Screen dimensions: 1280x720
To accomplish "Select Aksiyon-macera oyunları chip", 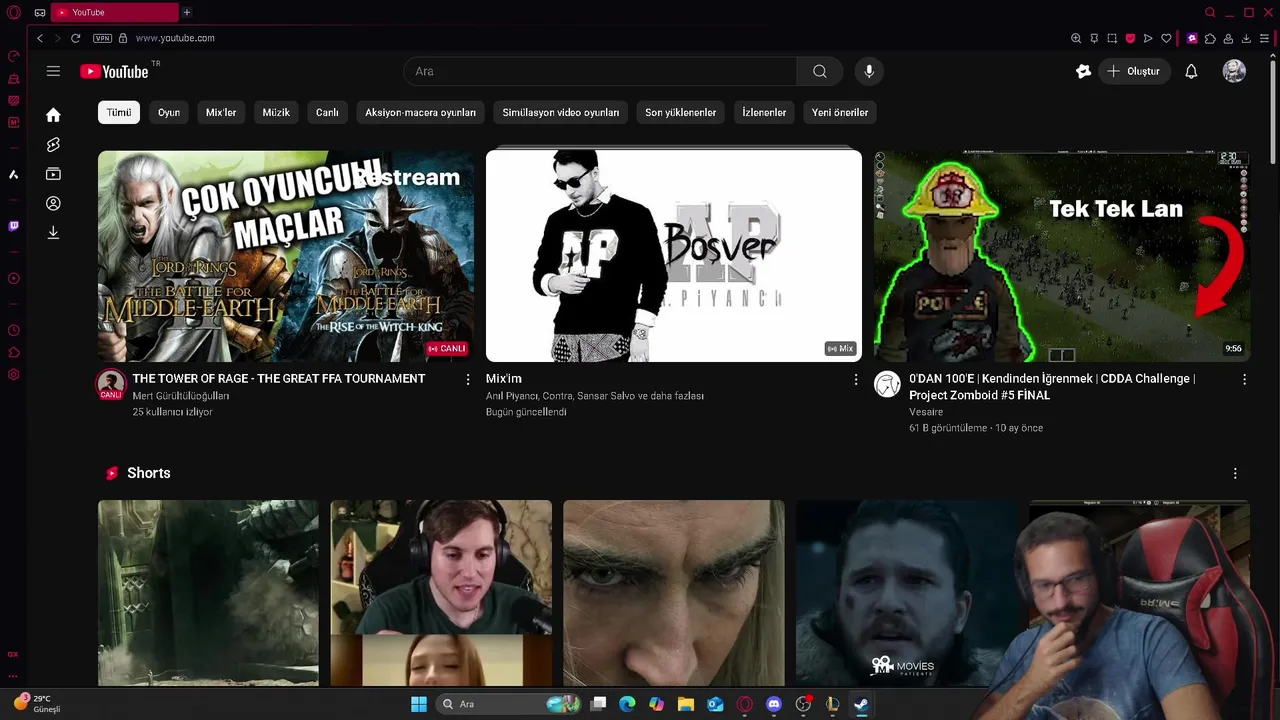I will 420,112.
